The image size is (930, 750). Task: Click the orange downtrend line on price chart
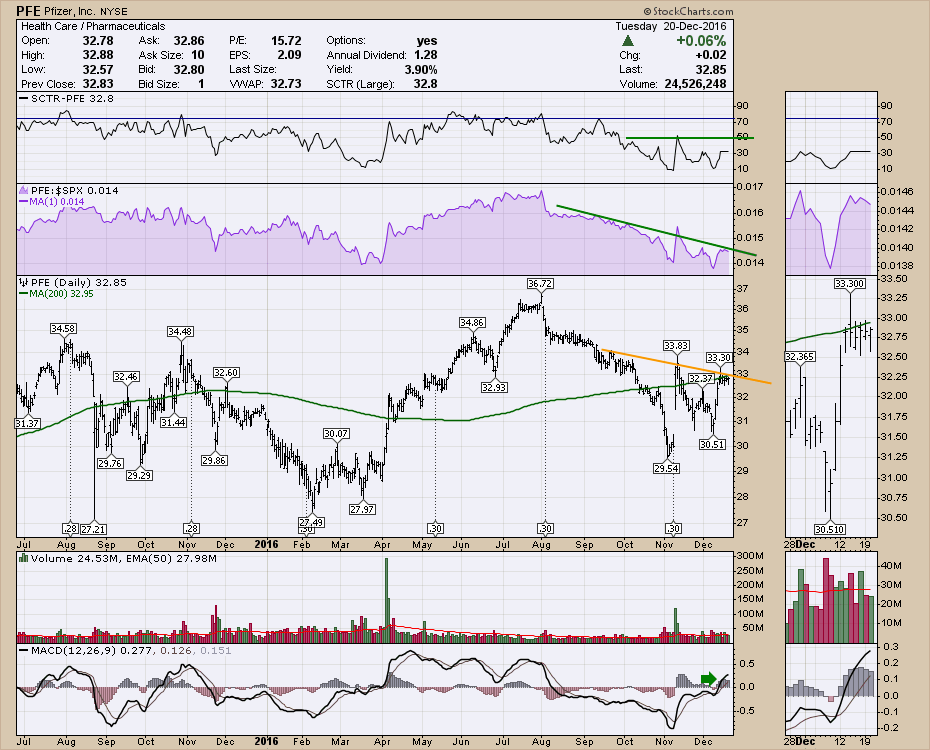(686, 366)
